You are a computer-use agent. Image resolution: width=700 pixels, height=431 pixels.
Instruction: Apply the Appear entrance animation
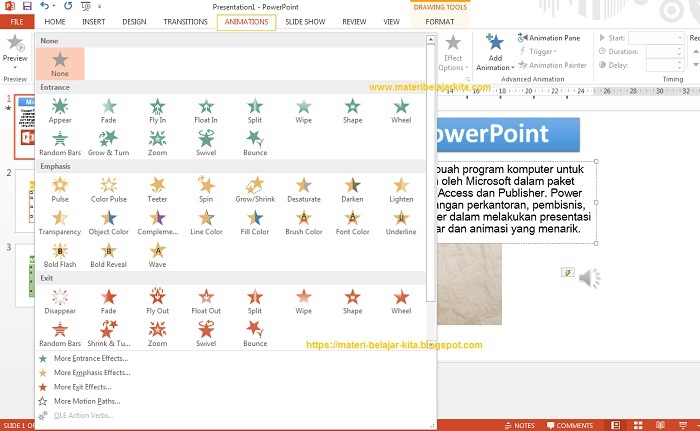pyautogui.click(x=60, y=111)
